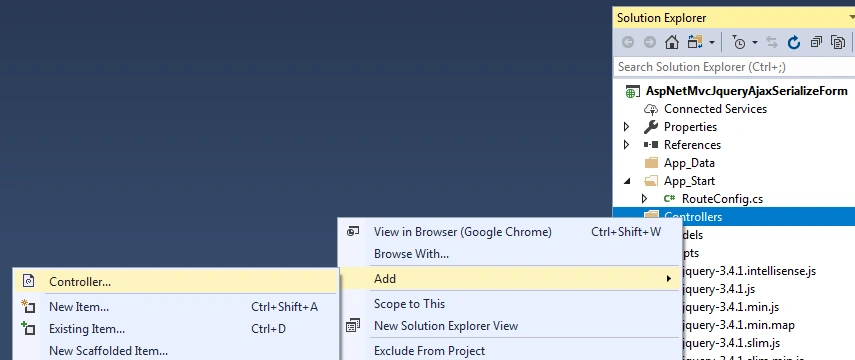
Task: Click the App_Data folder icon
Action: point(651,163)
